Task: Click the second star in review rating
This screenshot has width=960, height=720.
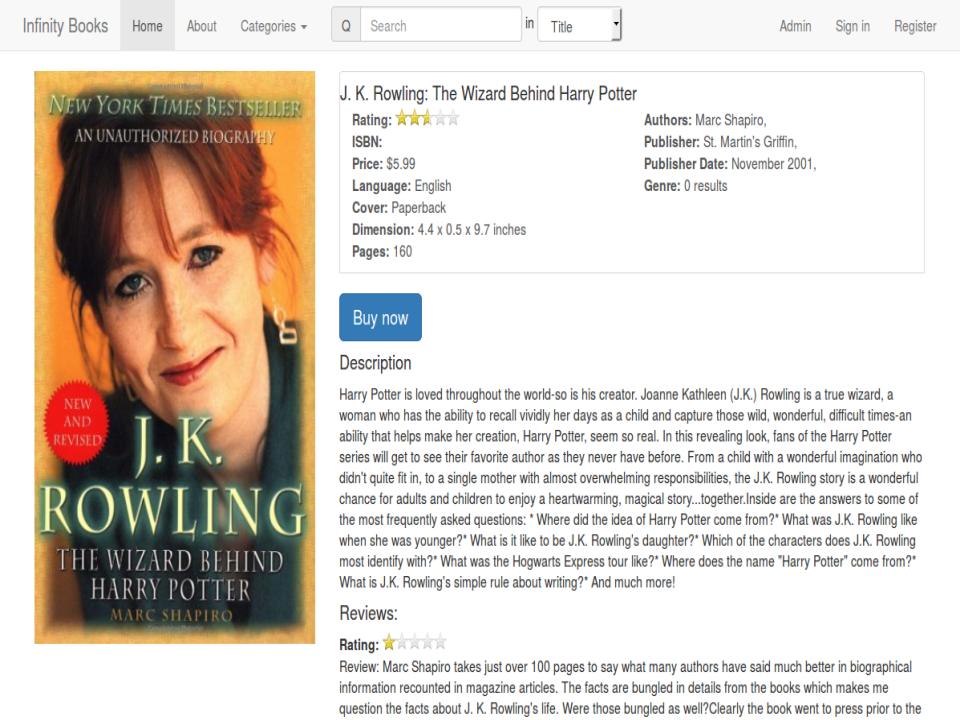Action: click(402, 642)
